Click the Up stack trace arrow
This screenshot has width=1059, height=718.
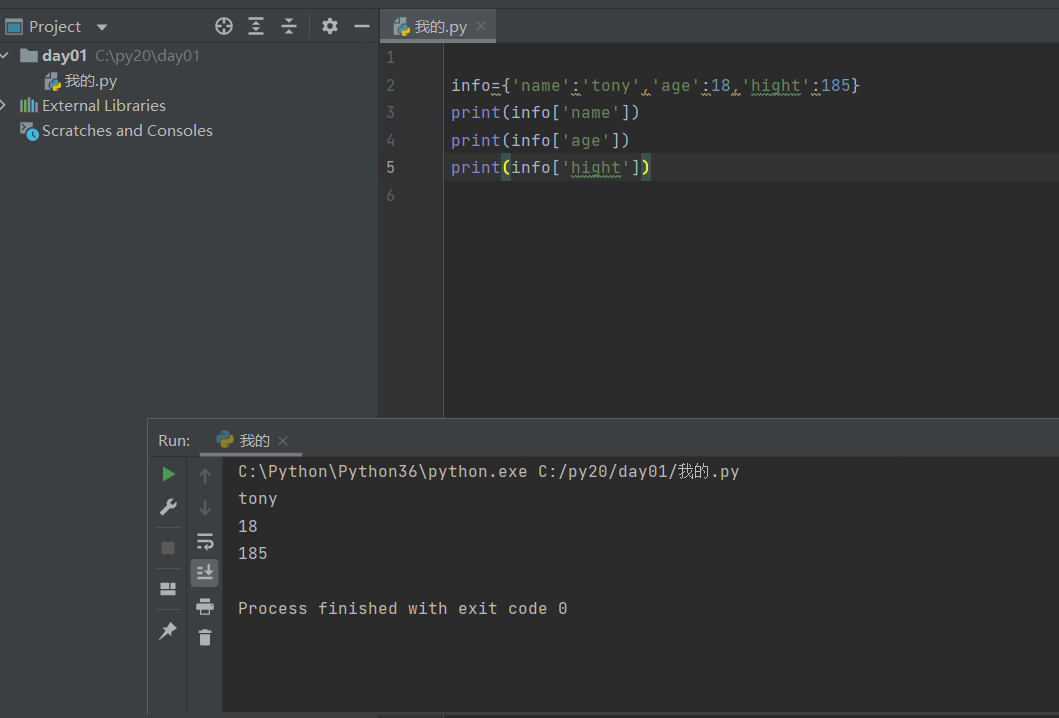click(x=205, y=476)
